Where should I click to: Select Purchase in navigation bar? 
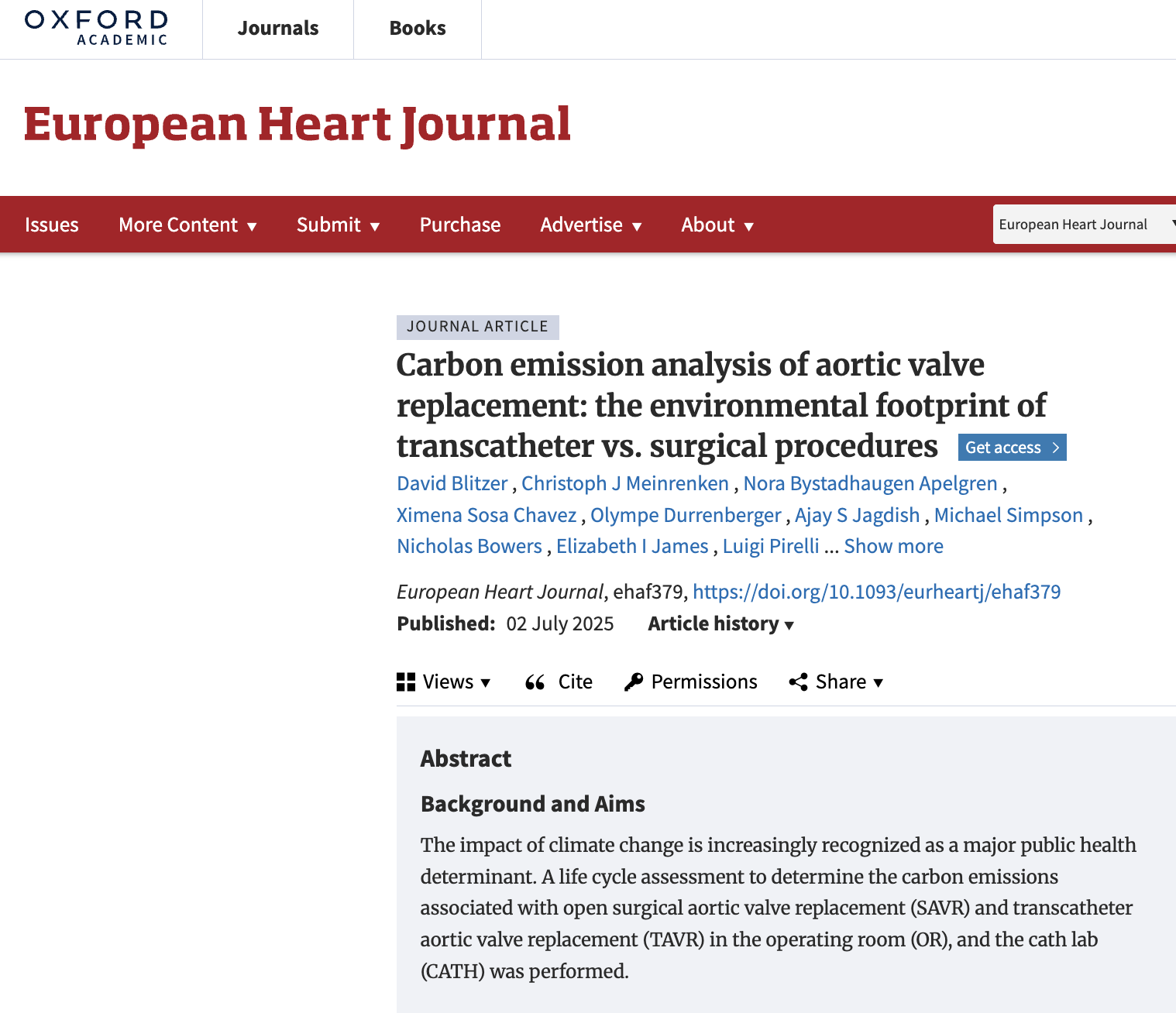[x=460, y=225]
